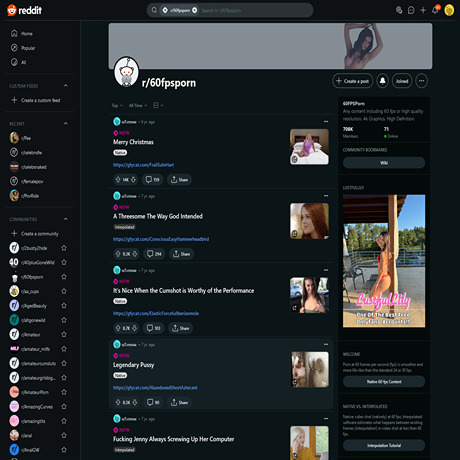Downvote the post with 9.3K score
Screen dimensions: 460x460
[x=135, y=254]
